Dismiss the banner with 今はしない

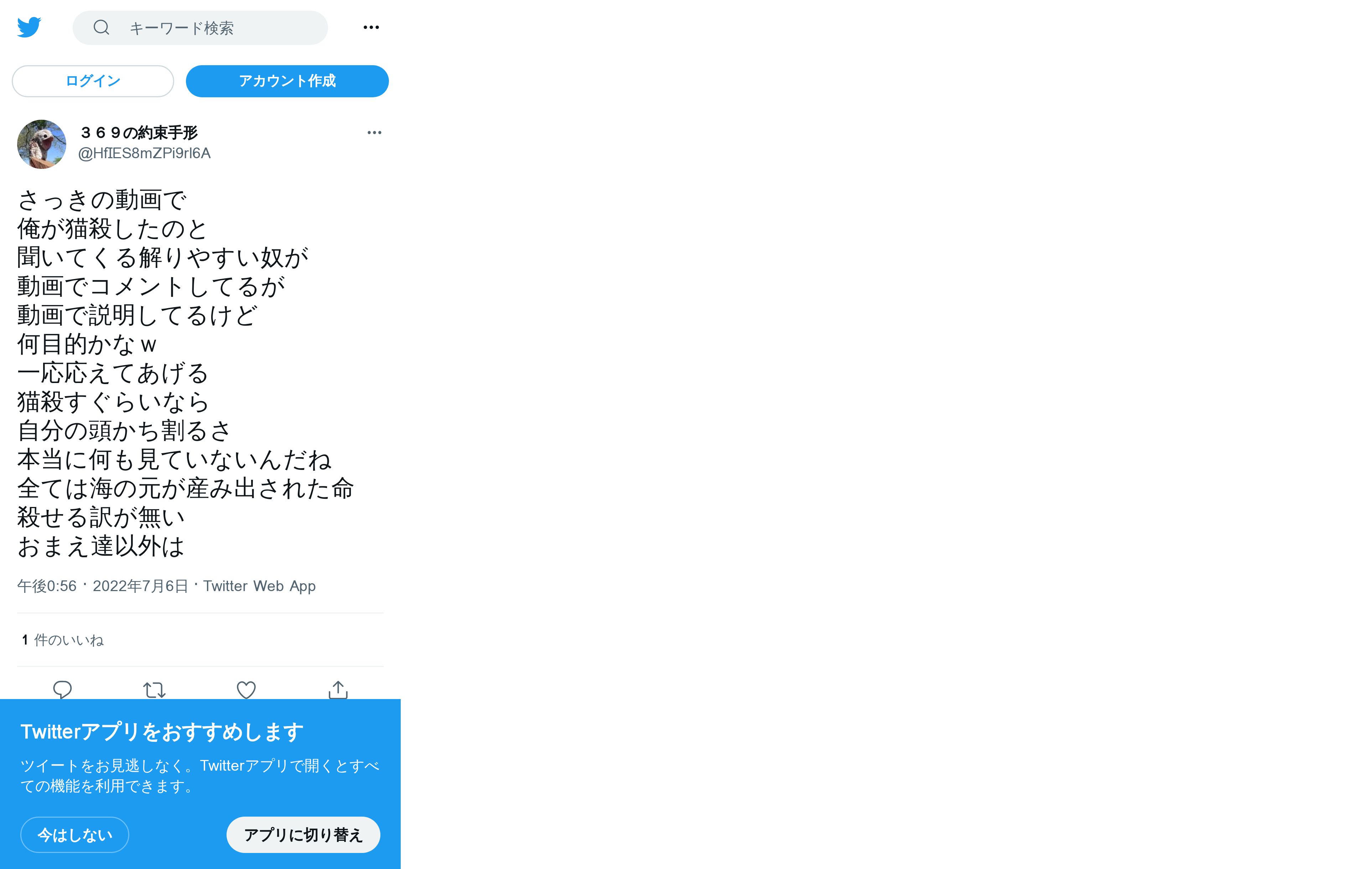coord(75,835)
